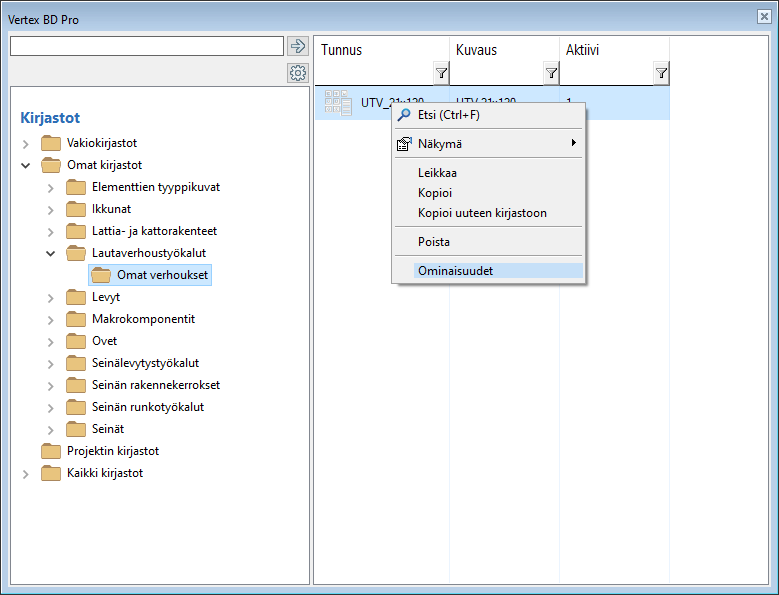Select the UTV_21x120 row icon
The image size is (779, 595).
[x=338, y=102]
